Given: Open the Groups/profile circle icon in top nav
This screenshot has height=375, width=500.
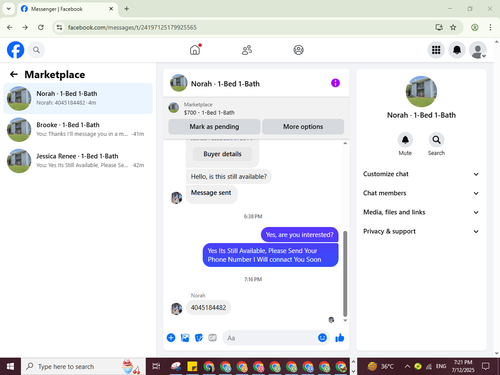Looking at the screenshot, I should (x=298, y=50).
